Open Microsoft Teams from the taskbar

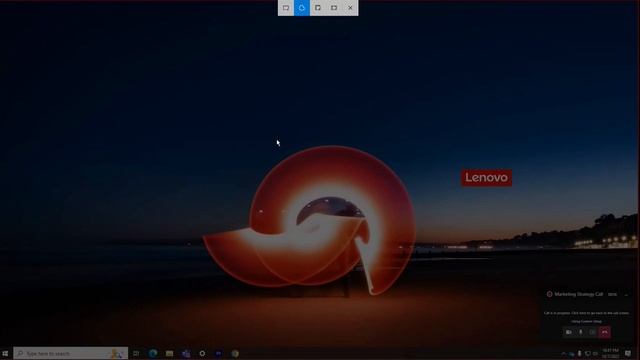pos(186,353)
